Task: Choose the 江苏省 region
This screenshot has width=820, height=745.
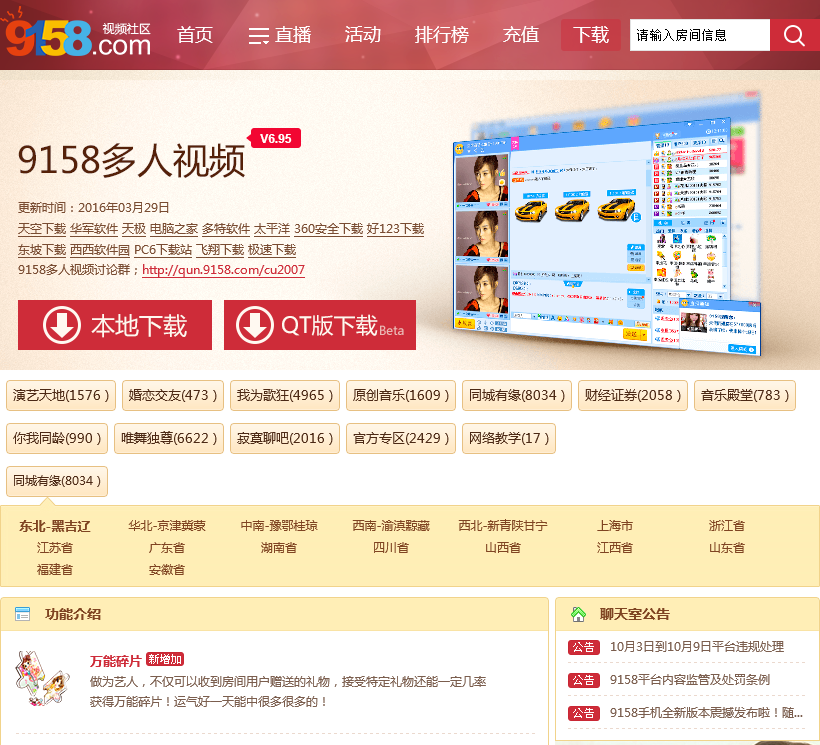Action: pyautogui.click(x=55, y=548)
